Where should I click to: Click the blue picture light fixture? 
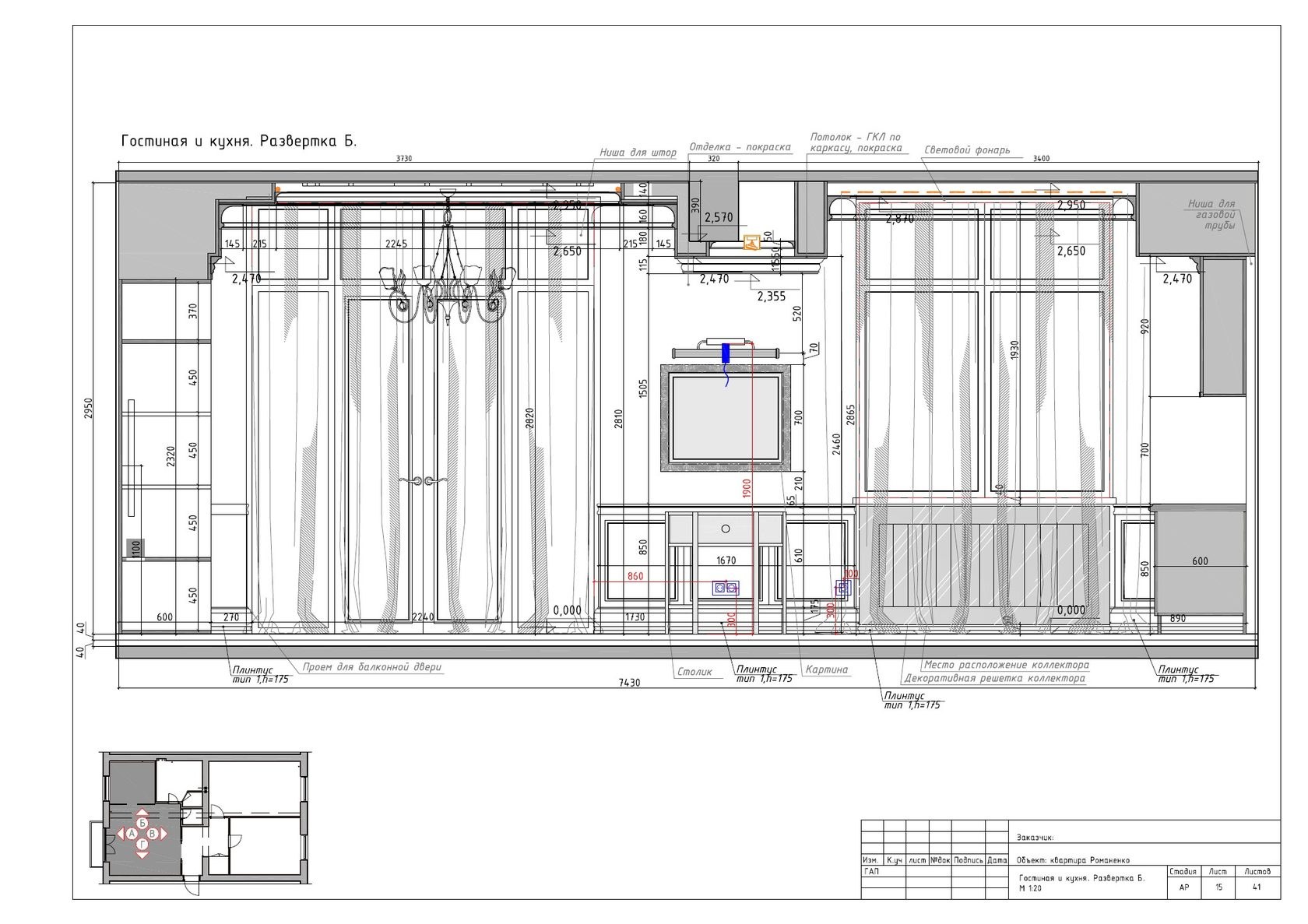[726, 353]
